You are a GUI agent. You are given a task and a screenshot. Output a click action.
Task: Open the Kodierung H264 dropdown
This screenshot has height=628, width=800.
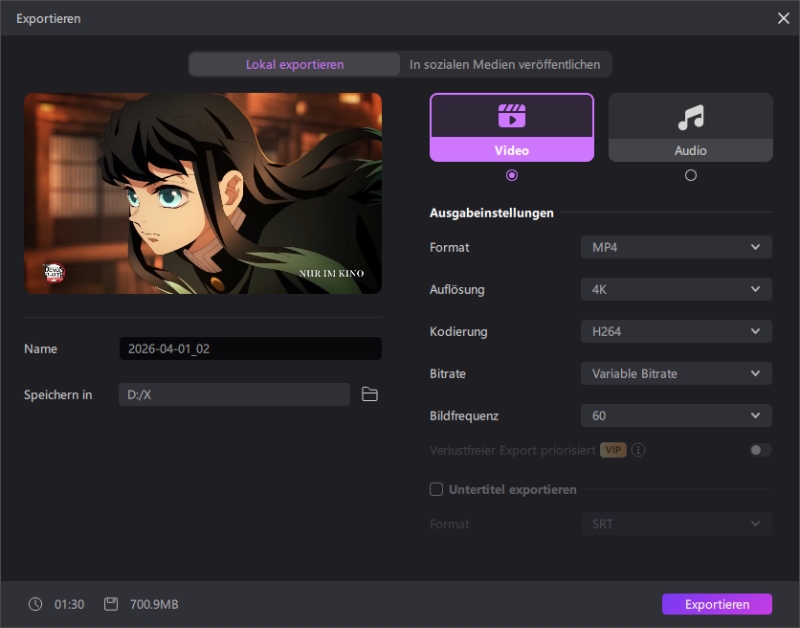click(x=676, y=331)
